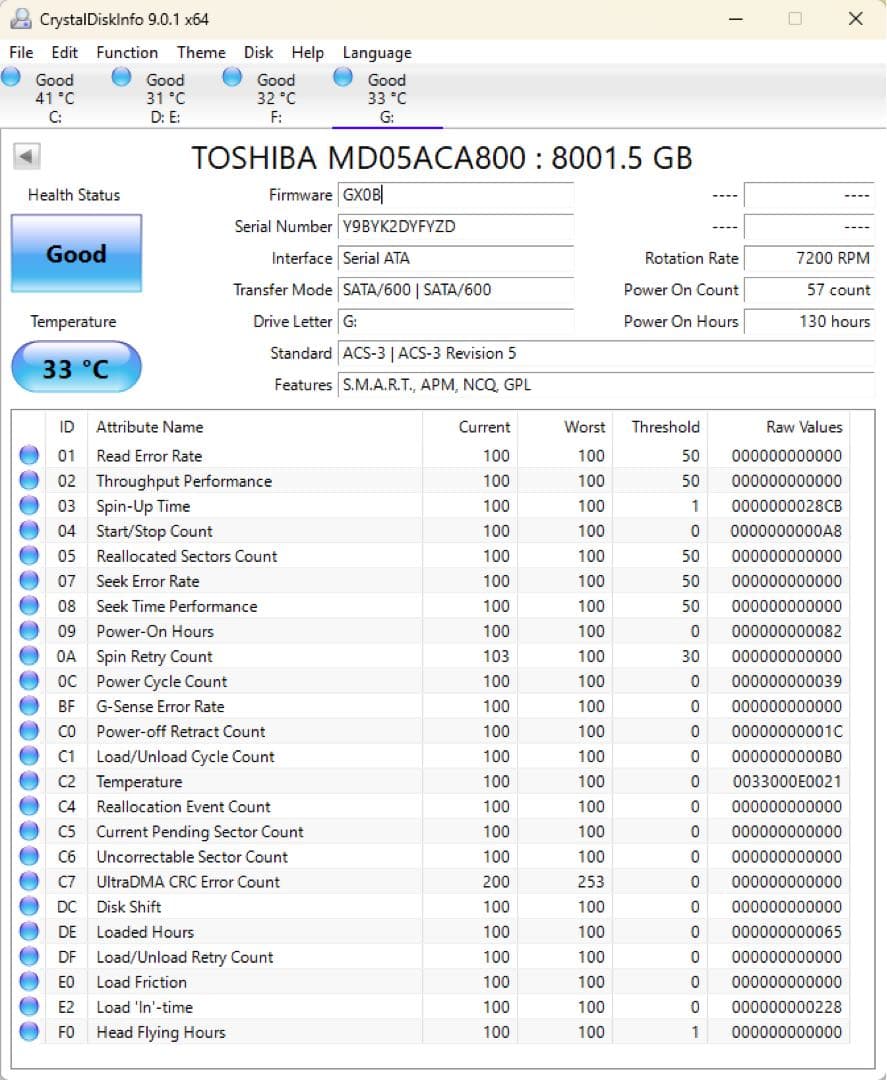Click the Good health status button
The image size is (887, 1080).
pyautogui.click(x=77, y=254)
